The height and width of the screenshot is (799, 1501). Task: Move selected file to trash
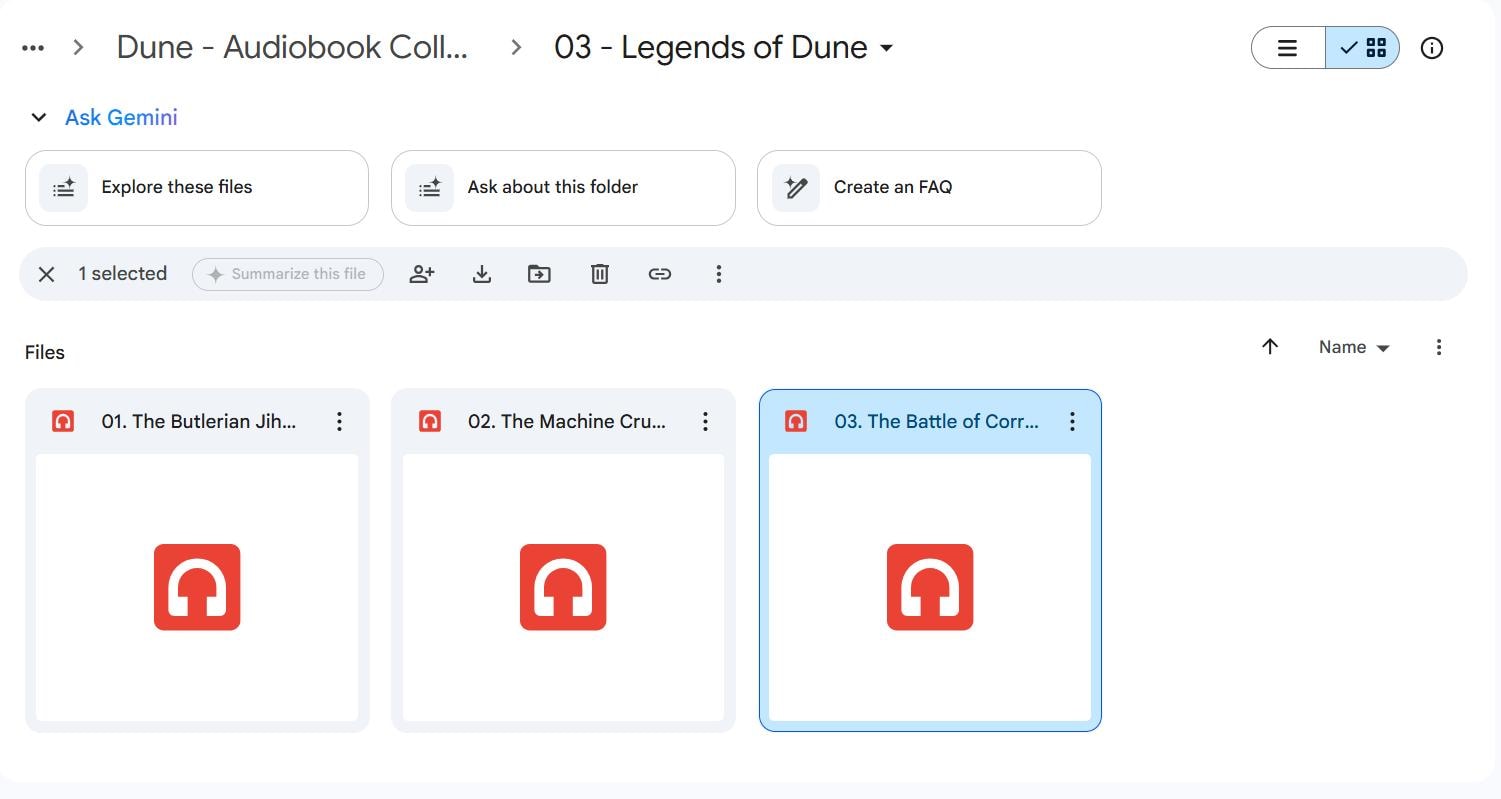(x=599, y=274)
